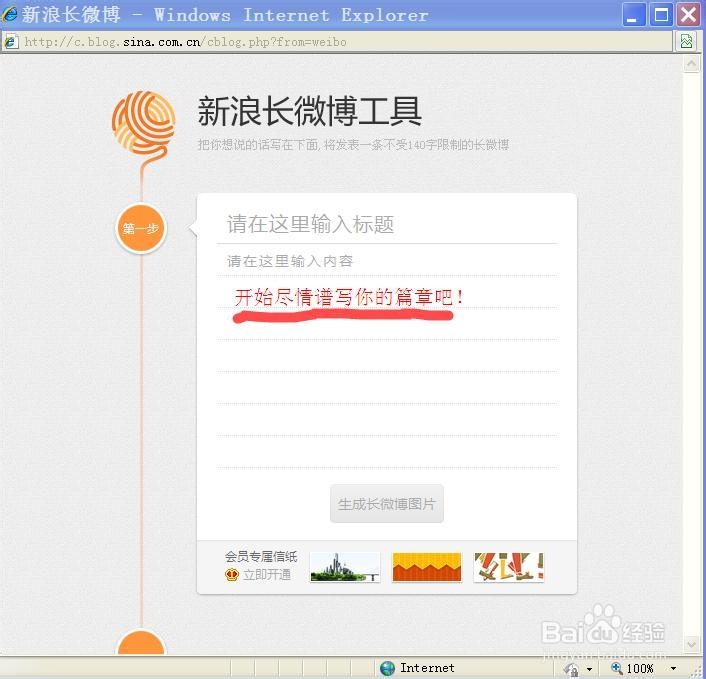Click the crown membership icon
This screenshot has height=679, width=706.
tap(232, 575)
